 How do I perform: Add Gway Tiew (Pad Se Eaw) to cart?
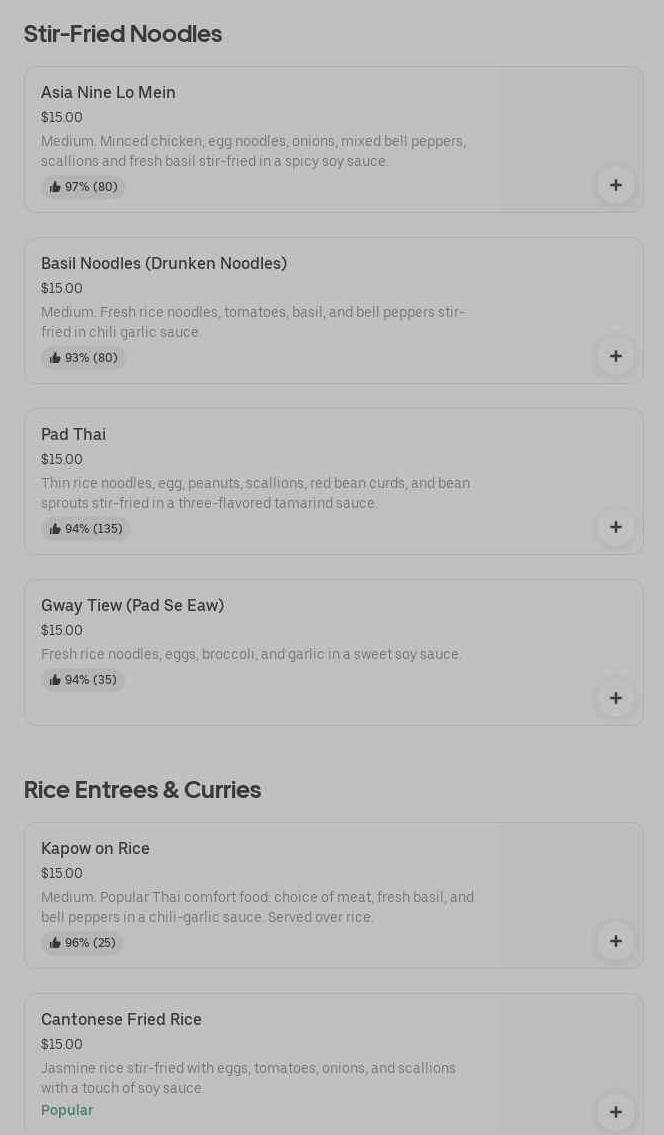tap(615, 698)
